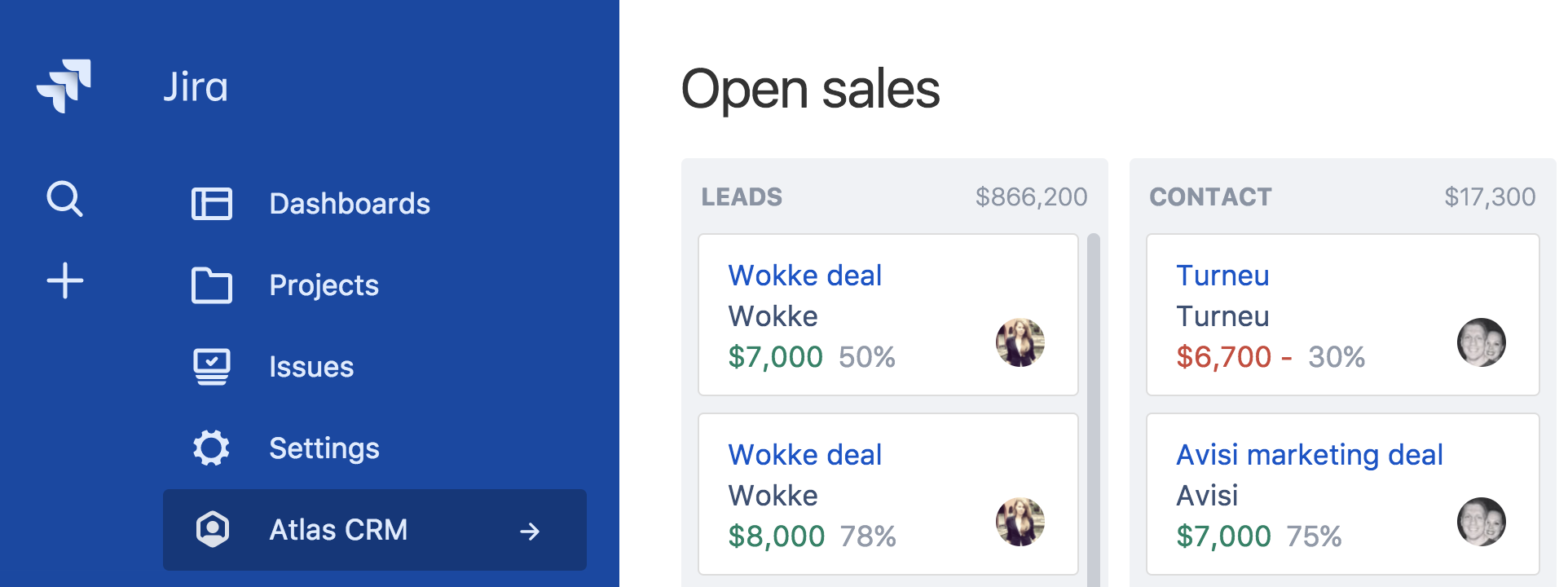Click the Projects folder icon
The image size is (1568, 587).
click(x=212, y=285)
